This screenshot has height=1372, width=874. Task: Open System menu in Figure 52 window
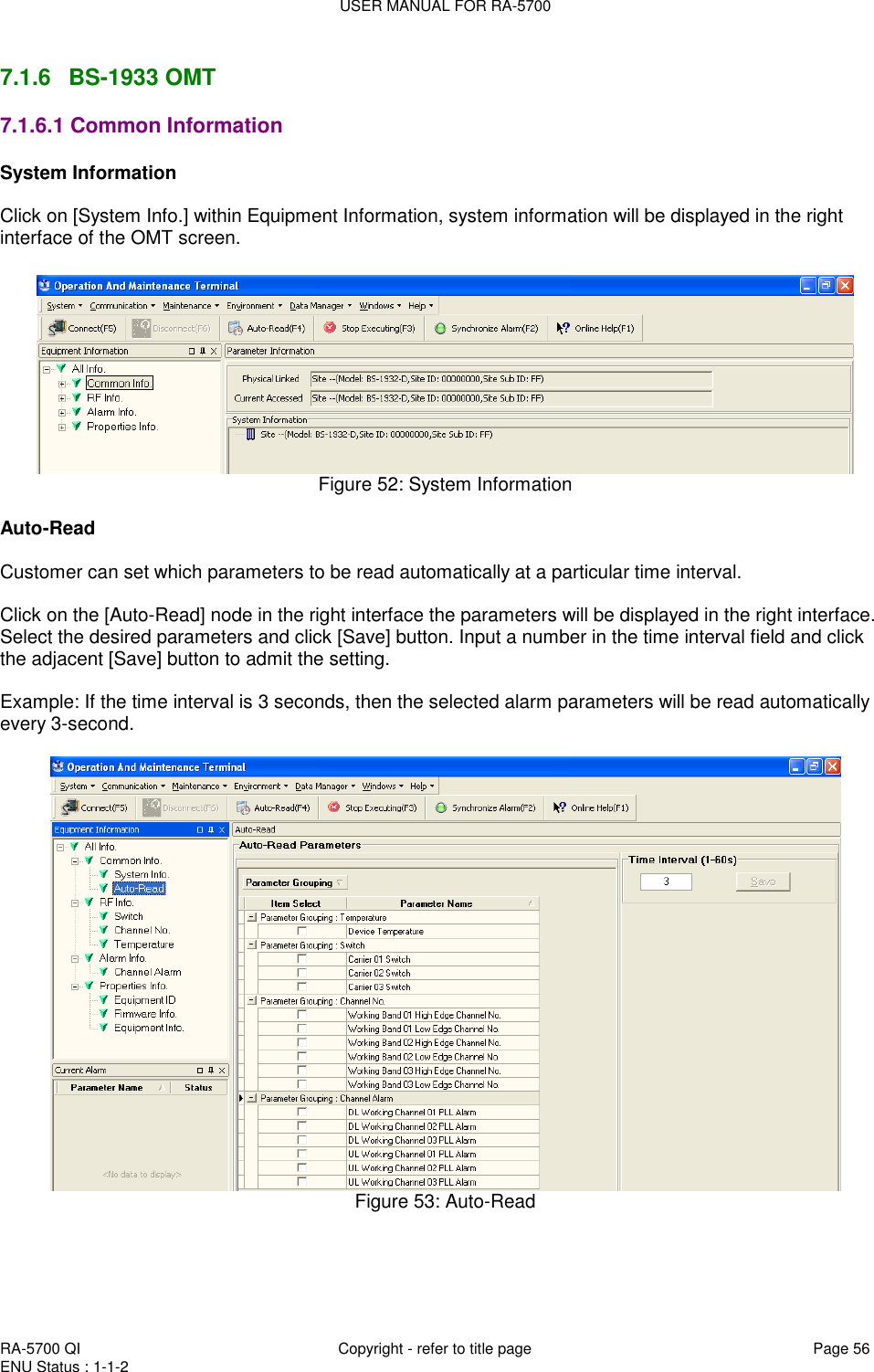pos(64,306)
